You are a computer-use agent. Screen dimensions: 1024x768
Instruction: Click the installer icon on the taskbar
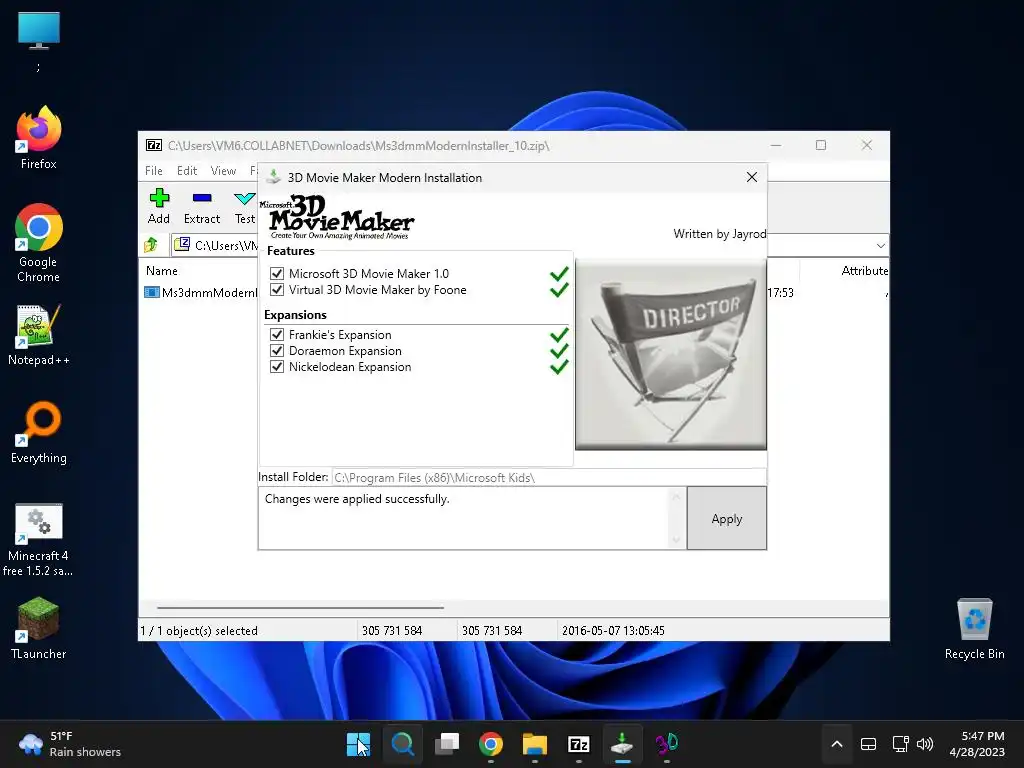[x=622, y=744]
